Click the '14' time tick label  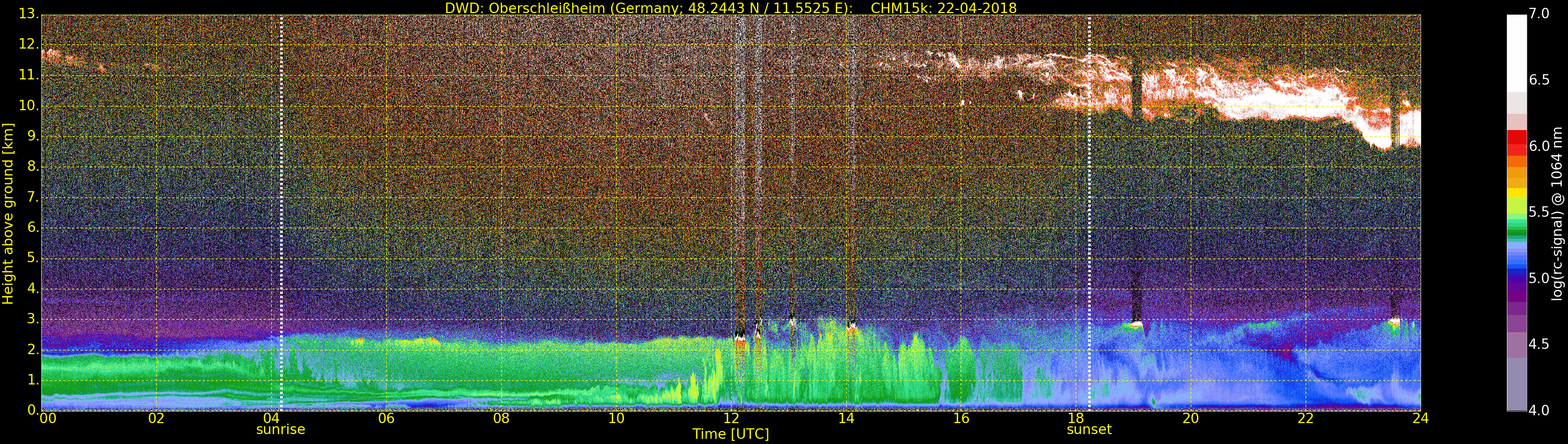pyautogui.click(x=846, y=418)
